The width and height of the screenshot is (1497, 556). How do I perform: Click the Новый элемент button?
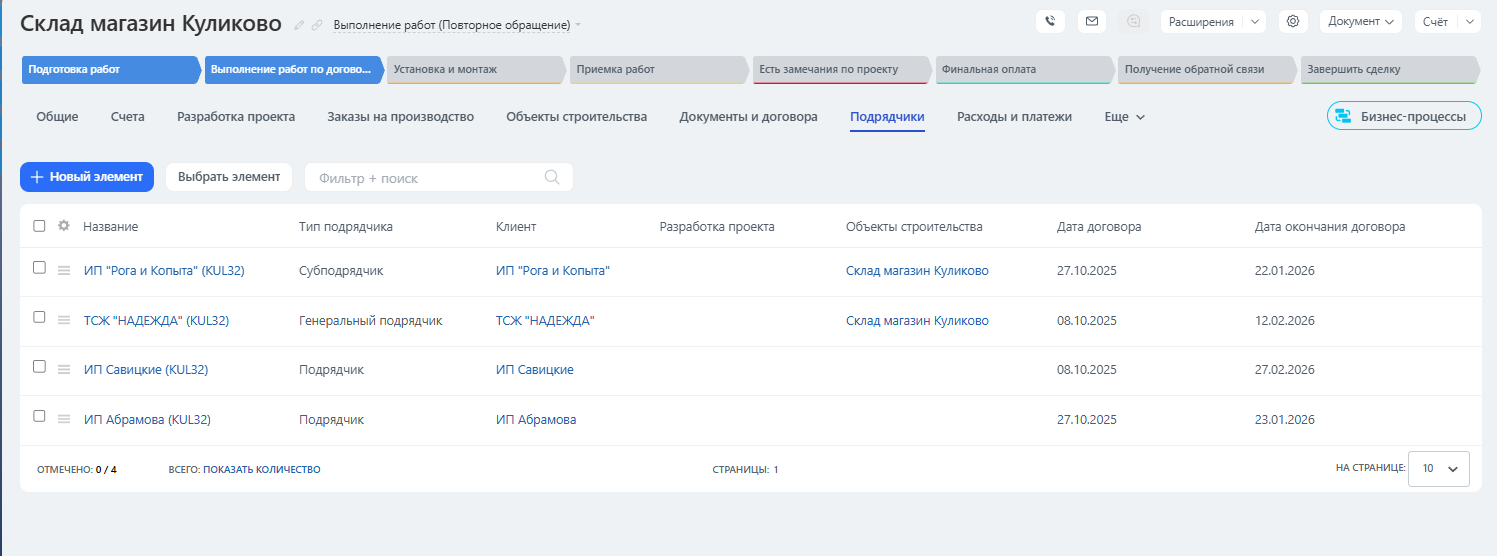tap(87, 177)
